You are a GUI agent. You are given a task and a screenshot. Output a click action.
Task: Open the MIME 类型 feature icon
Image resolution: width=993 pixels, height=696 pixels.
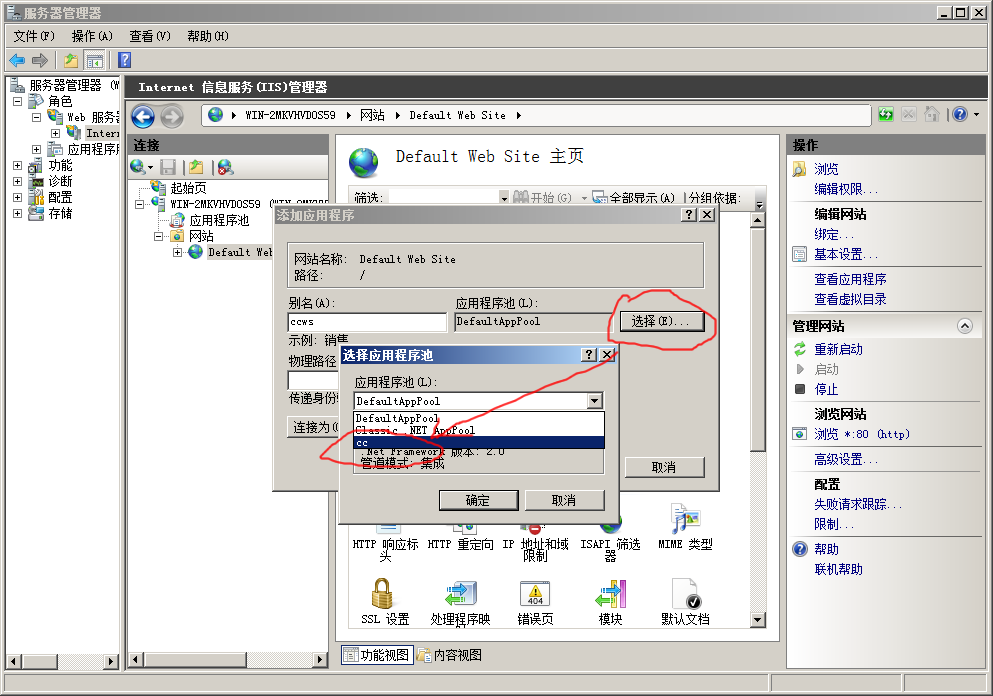tap(685, 520)
